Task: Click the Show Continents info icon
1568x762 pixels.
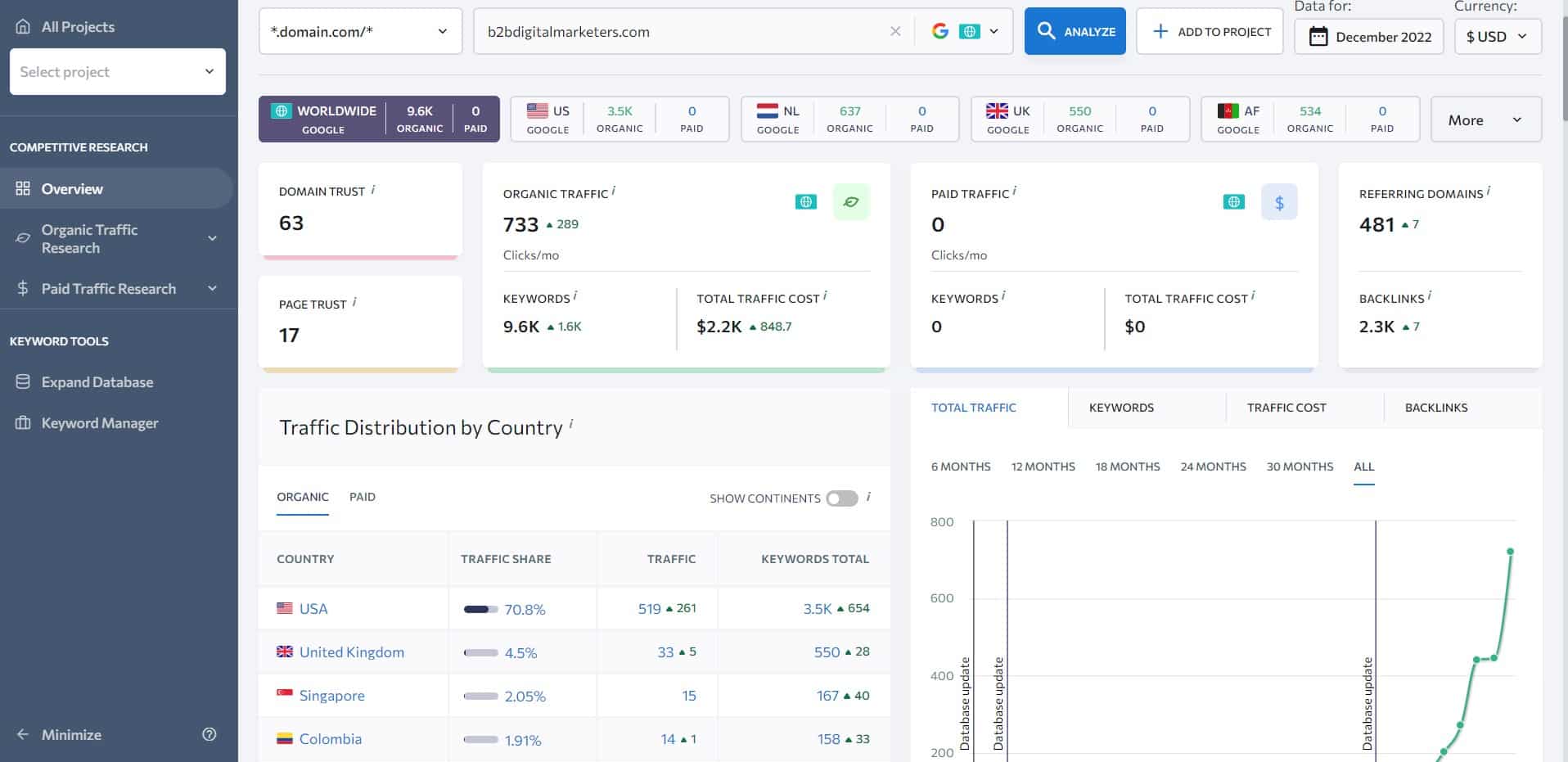Action: 868,496
